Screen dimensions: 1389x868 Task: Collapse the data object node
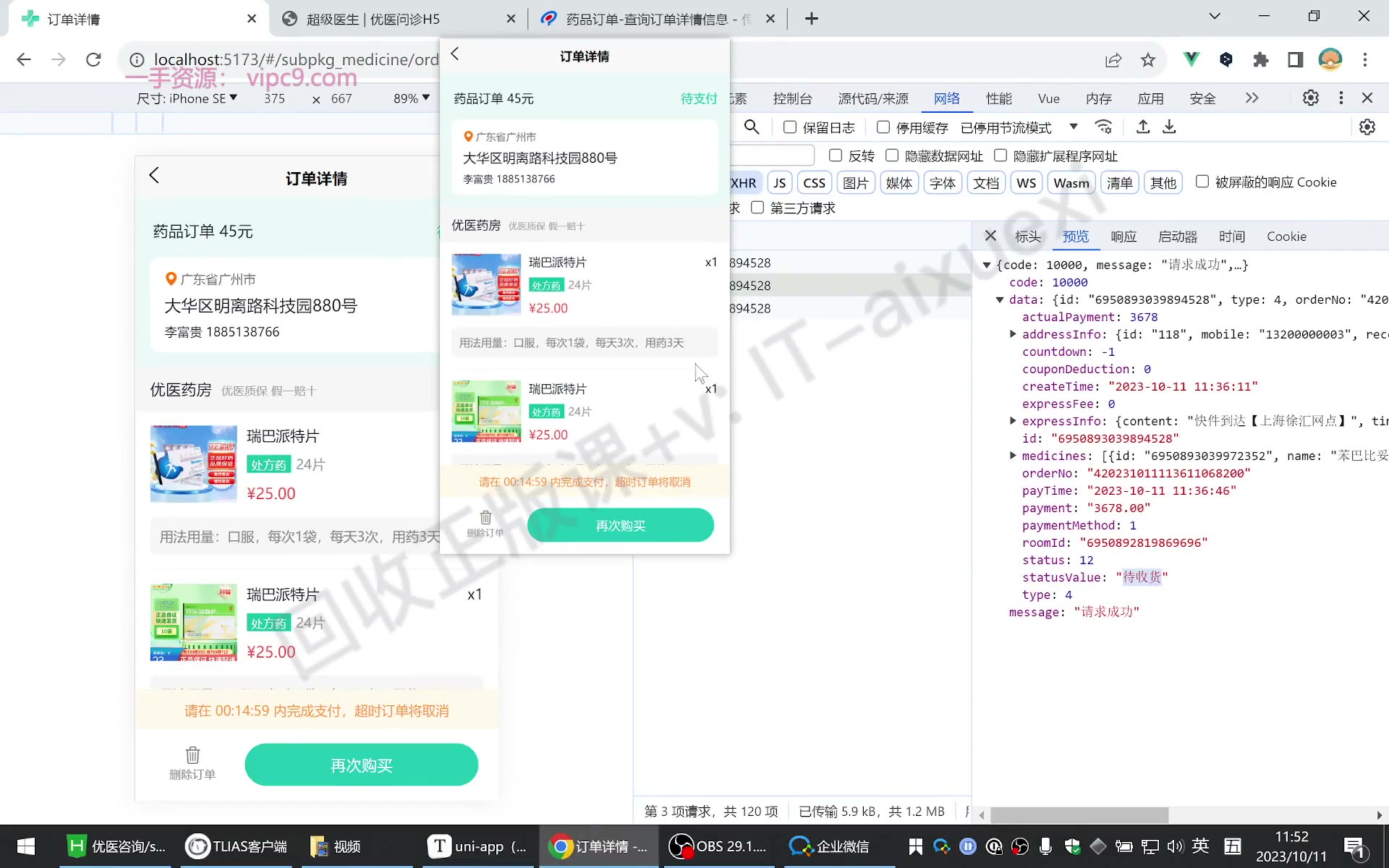(x=1000, y=299)
